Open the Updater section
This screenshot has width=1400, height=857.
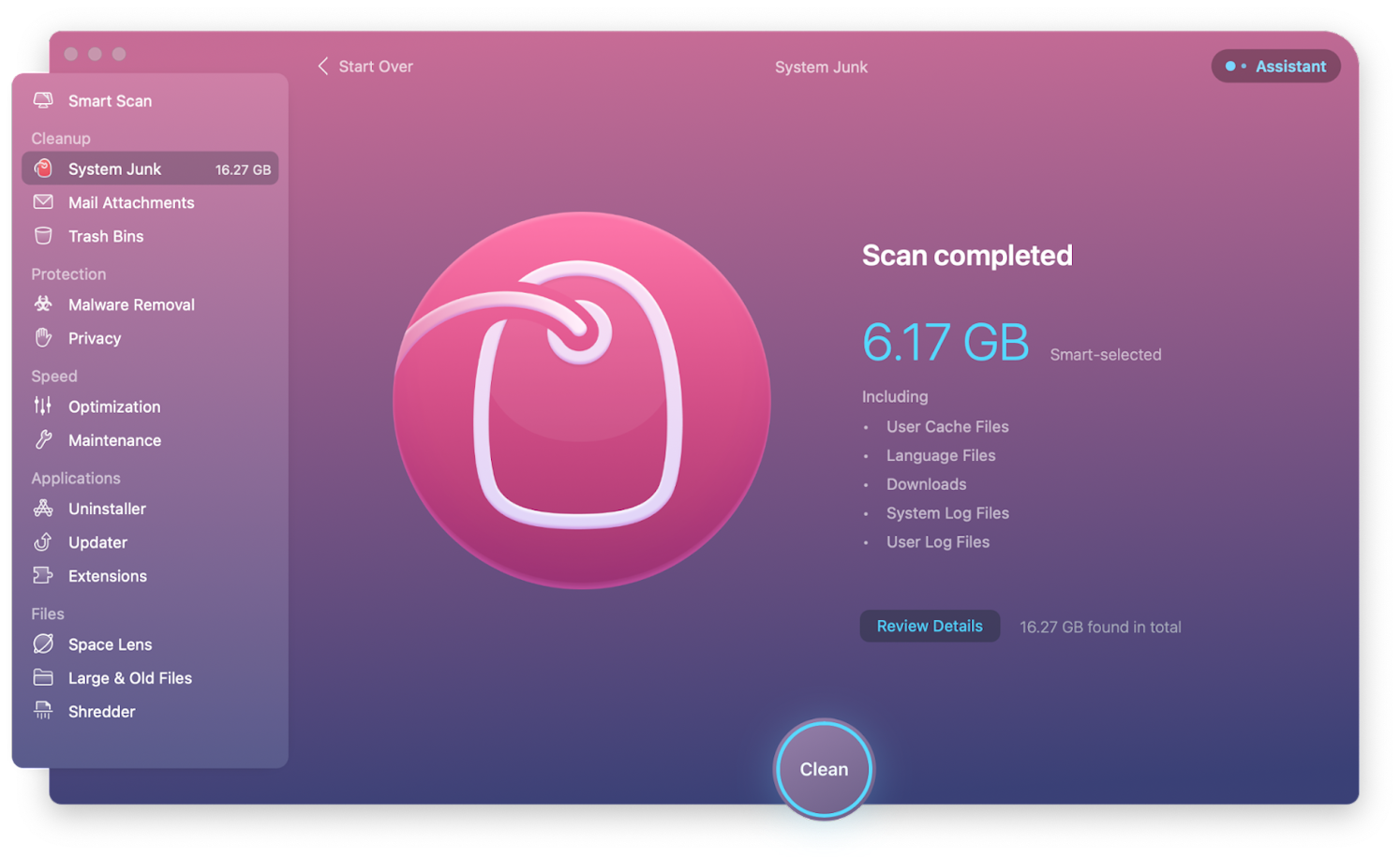[97, 542]
